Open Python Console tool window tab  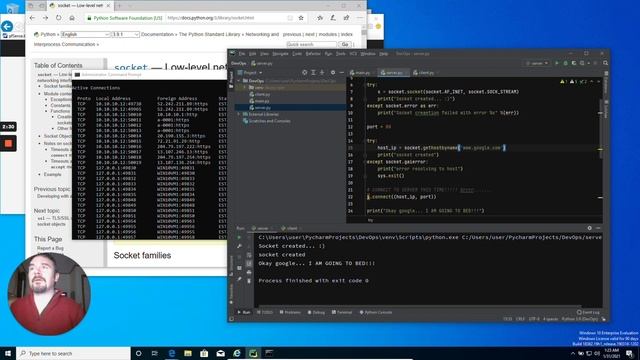(x=376, y=312)
